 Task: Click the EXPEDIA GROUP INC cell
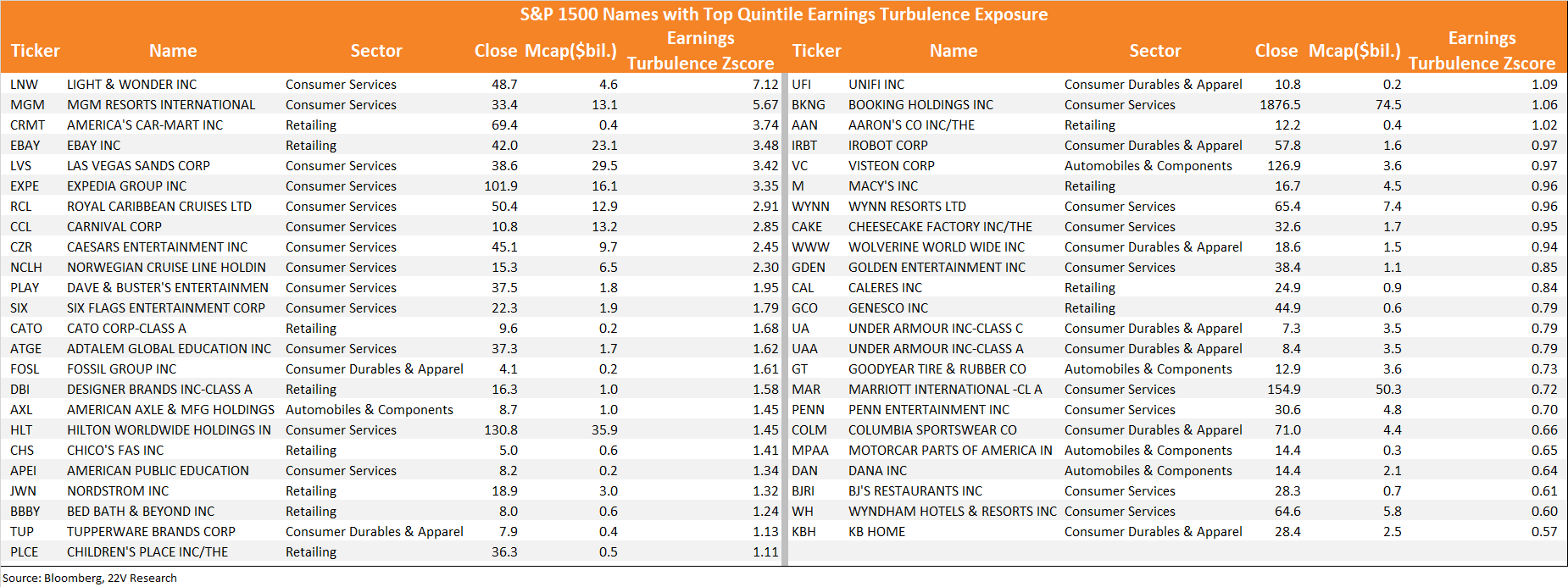(126, 186)
